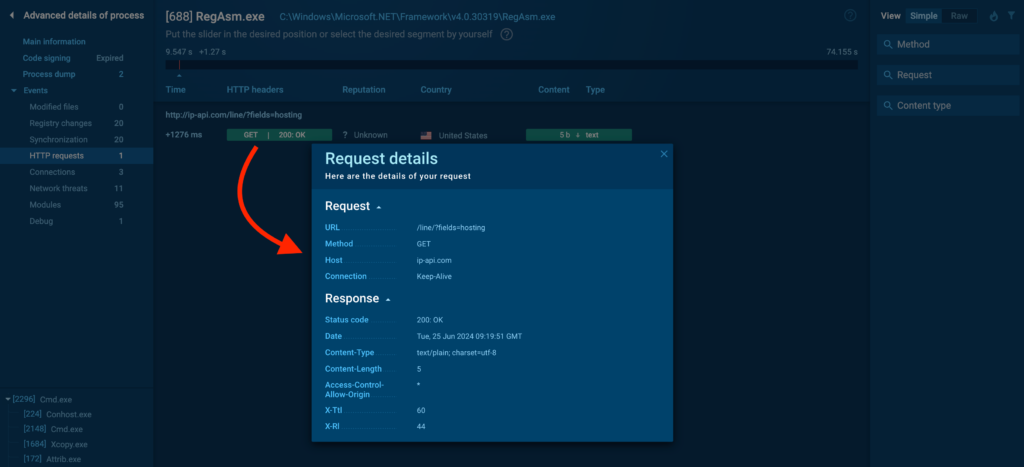This screenshot has width=1024, height=467.
Task: Switch the view to Raw mode
Action: point(958,16)
